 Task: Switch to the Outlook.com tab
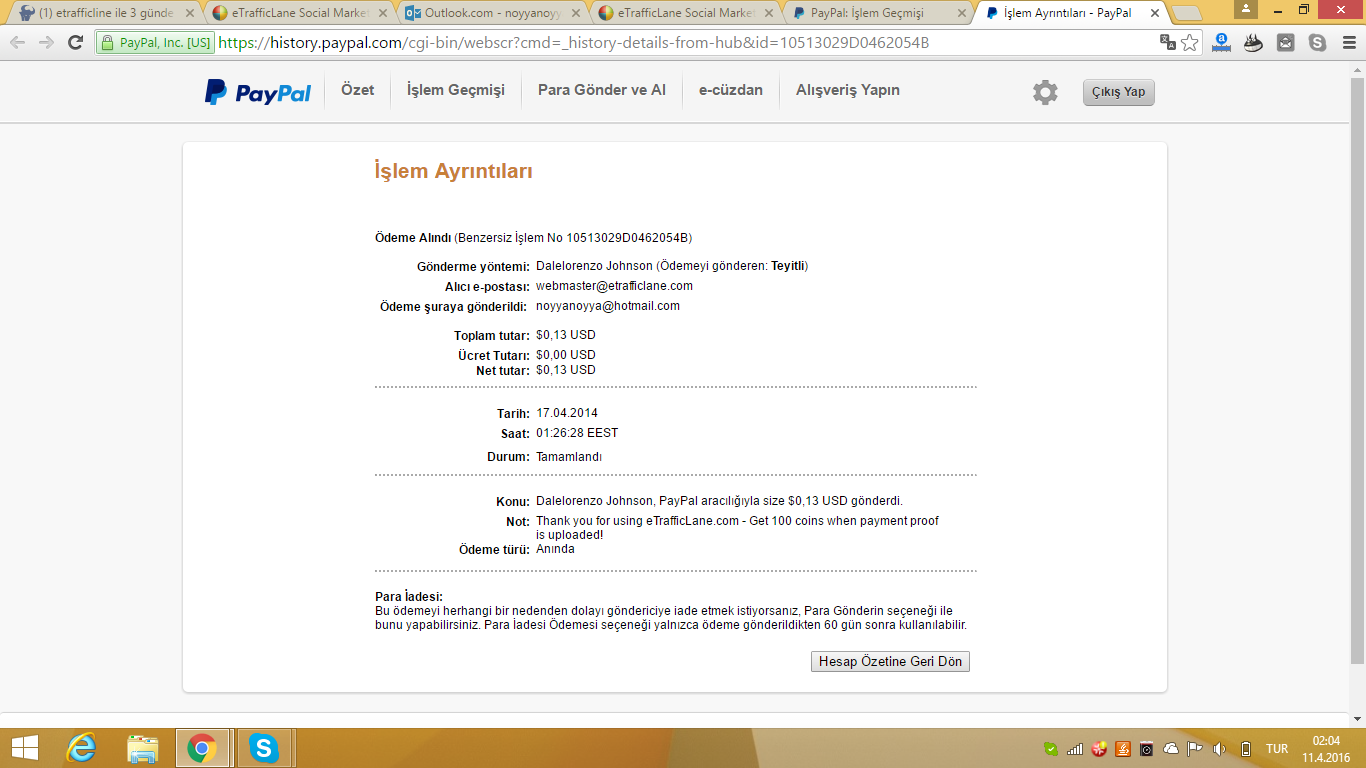click(493, 13)
